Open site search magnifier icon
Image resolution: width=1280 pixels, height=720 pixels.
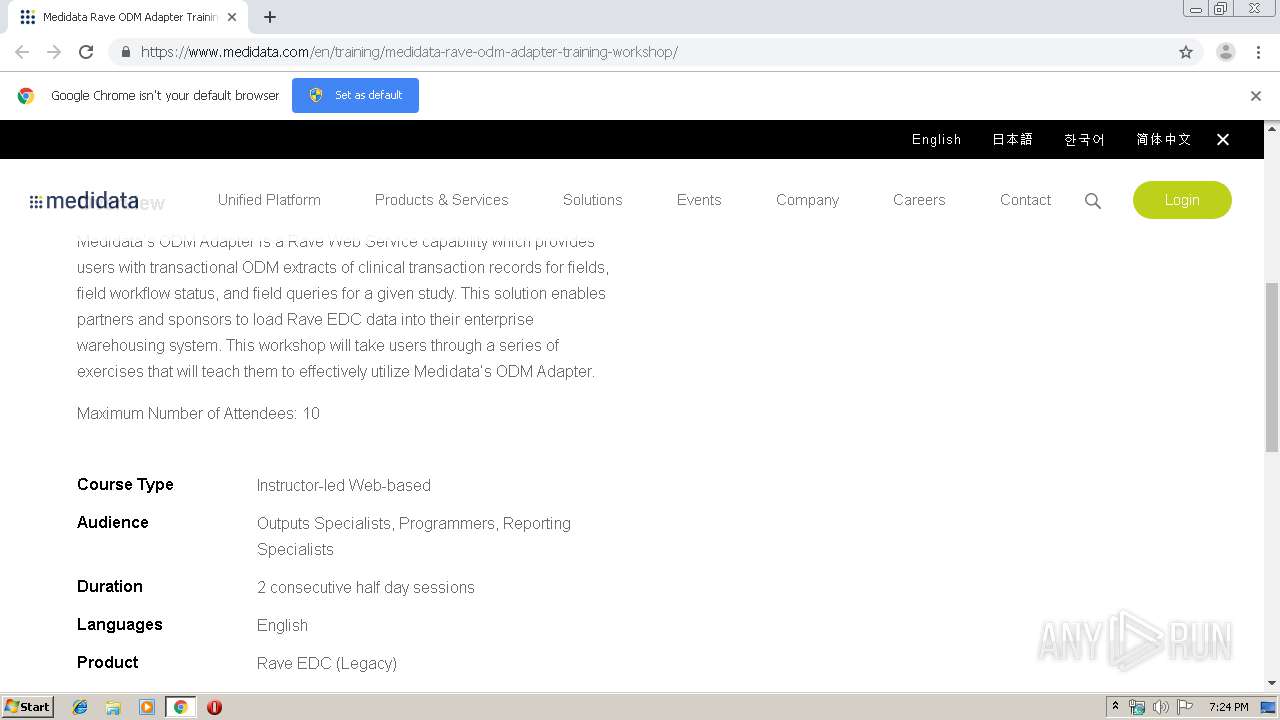pyautogui.click(x=1093, y=201)
